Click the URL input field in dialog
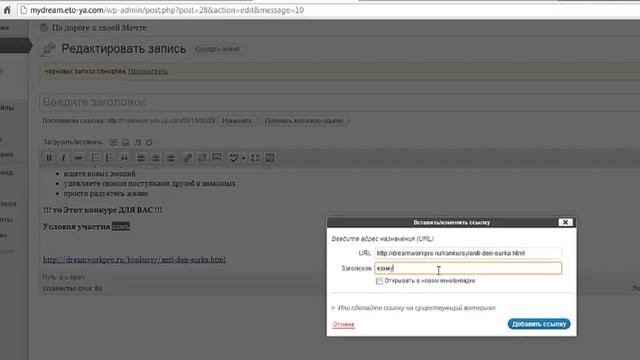 (468, 253)
